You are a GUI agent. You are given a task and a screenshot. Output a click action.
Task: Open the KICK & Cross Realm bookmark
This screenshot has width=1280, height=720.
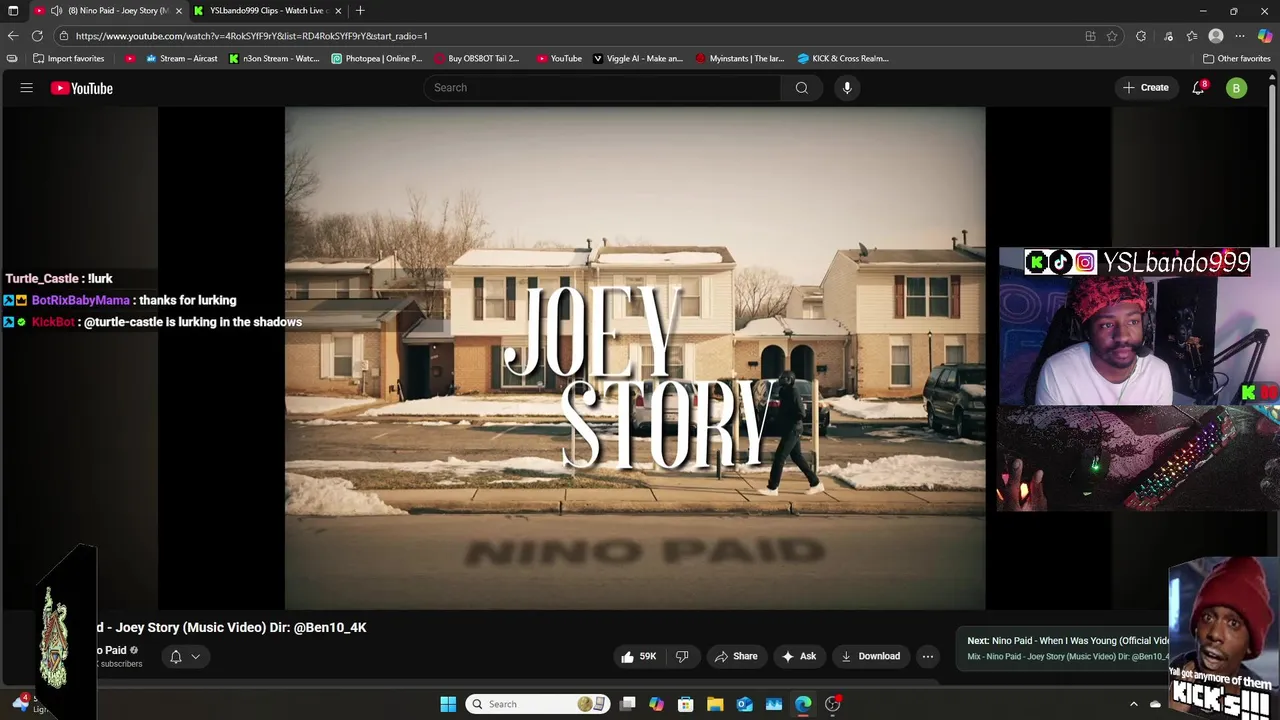843,58
